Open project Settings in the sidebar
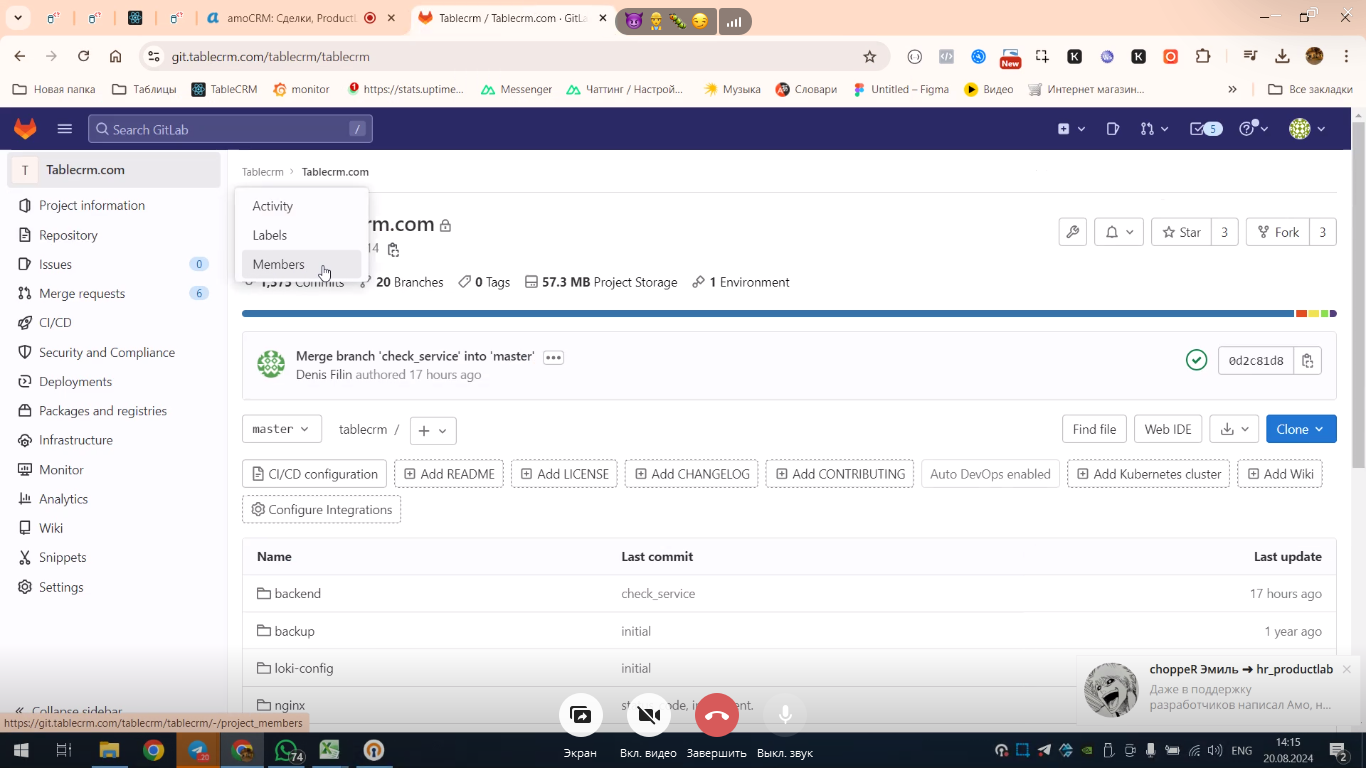The width and height of the screenshot is (1366, 768). click(114, 587)
